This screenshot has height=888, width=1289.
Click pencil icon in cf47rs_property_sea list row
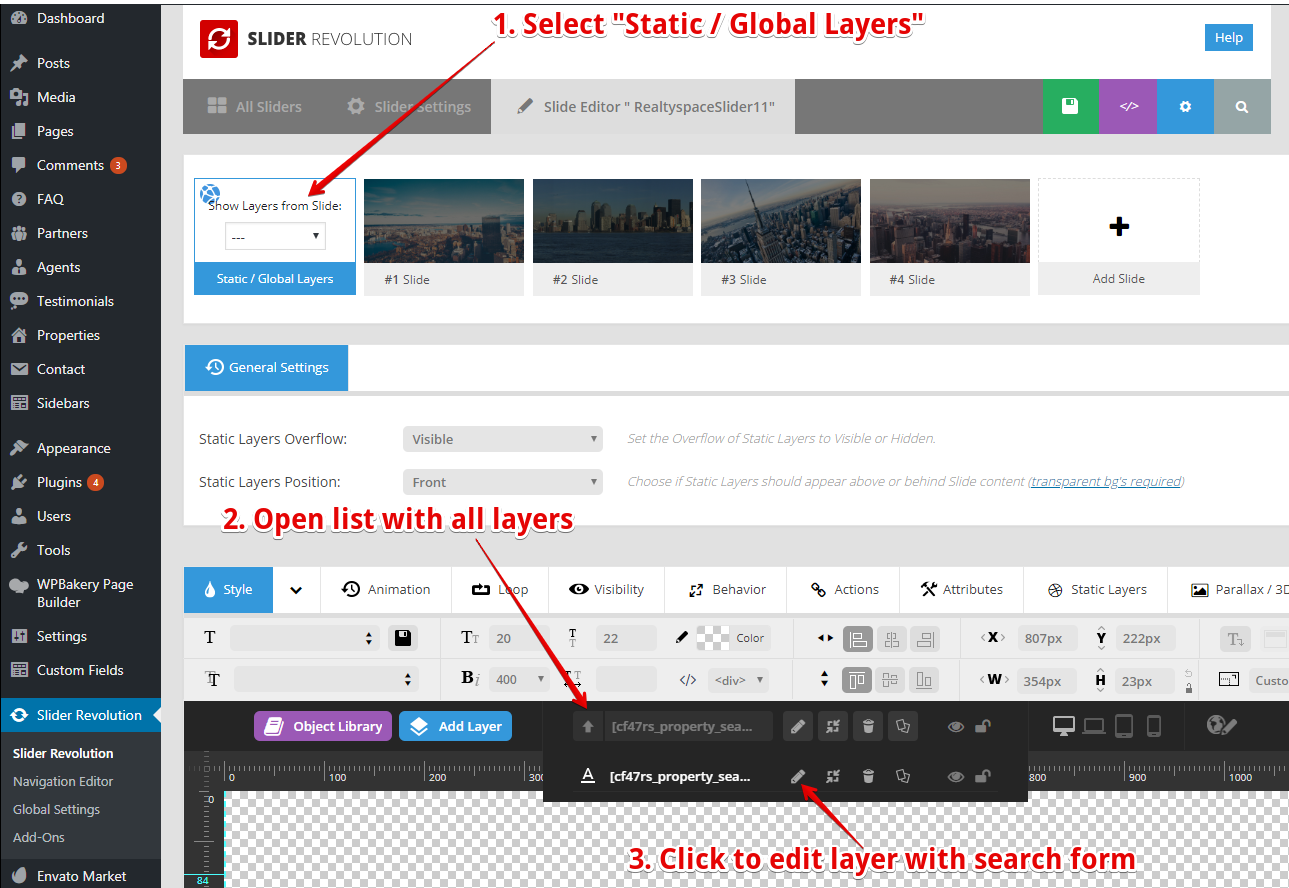click(798, 776)
